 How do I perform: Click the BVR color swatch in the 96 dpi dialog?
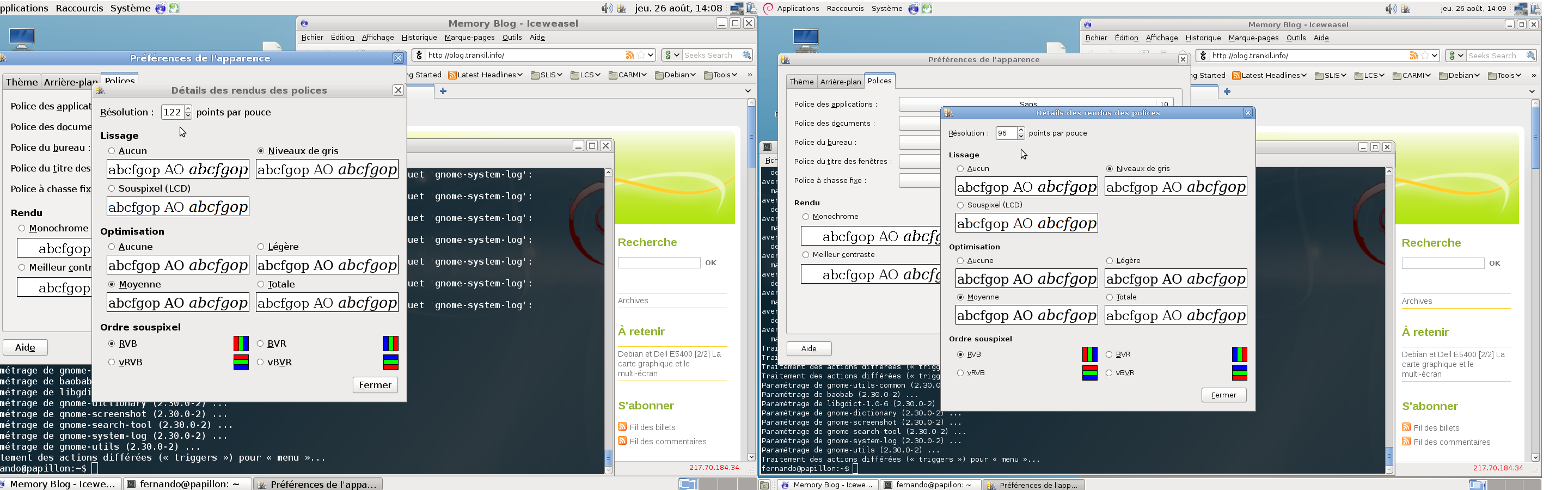coord(1239,354)
